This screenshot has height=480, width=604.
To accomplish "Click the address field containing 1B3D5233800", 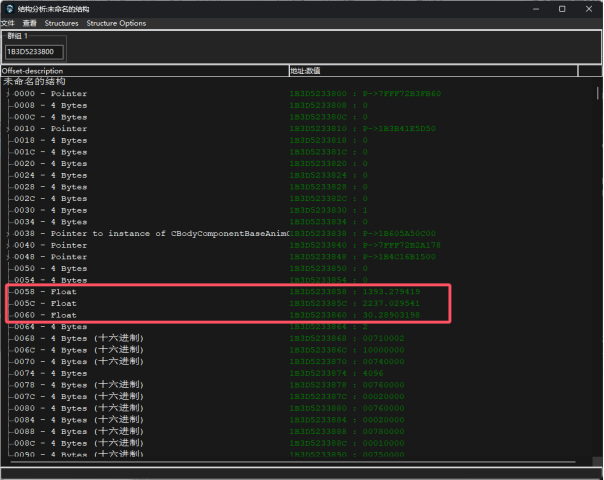I will point(35,51).
